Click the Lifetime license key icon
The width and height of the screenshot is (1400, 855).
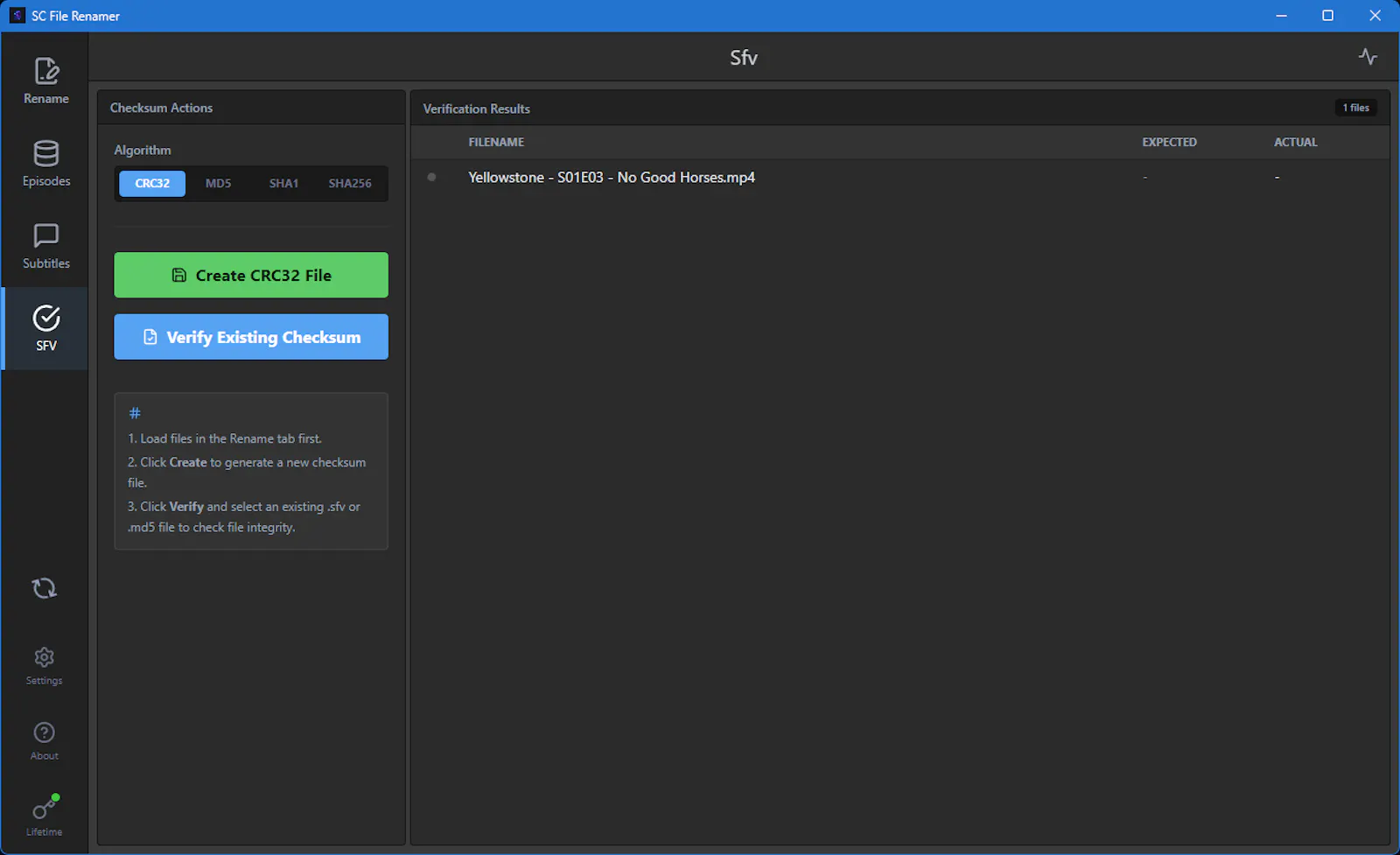45,816
